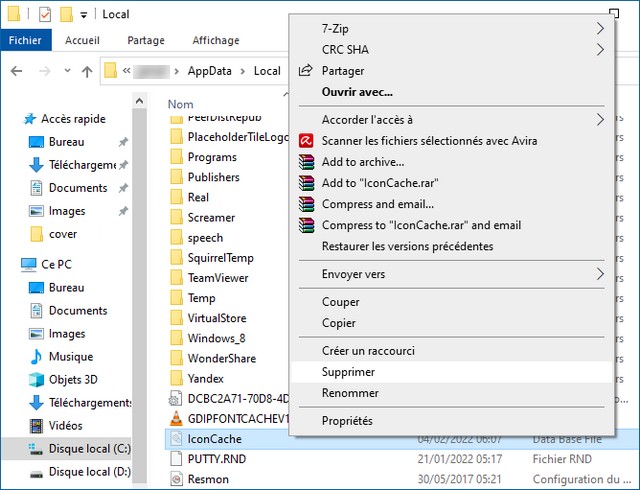The height and width of the screenshot is (490, 640).
Task: Click the Disque local (C:) drive icon
Action: [x=35, y=449]
